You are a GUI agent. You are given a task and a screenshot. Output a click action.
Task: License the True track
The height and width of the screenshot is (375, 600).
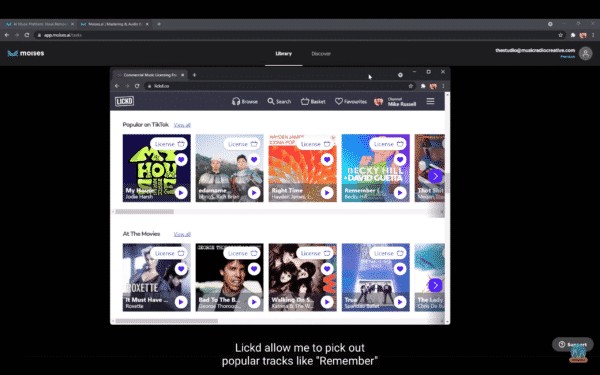coord(388,253)
